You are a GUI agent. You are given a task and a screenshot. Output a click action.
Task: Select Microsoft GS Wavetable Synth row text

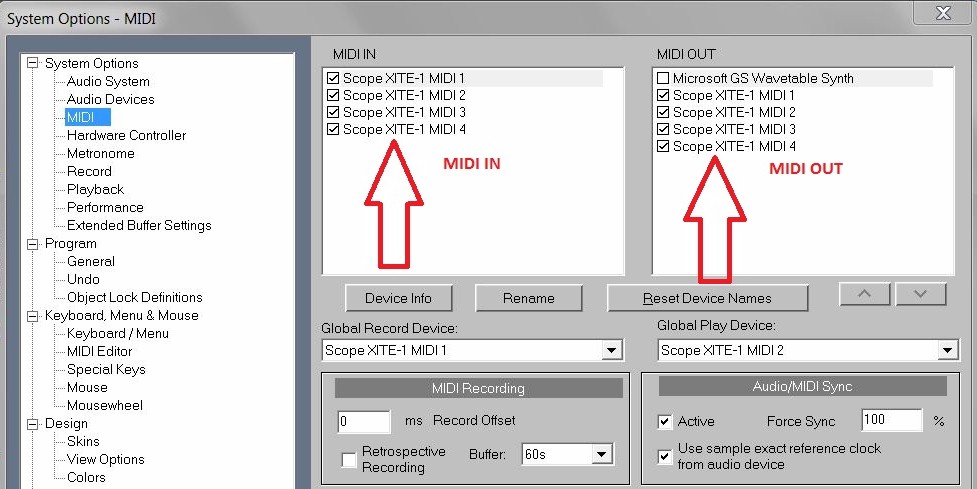pyautogui.click(x=763, y=78)
